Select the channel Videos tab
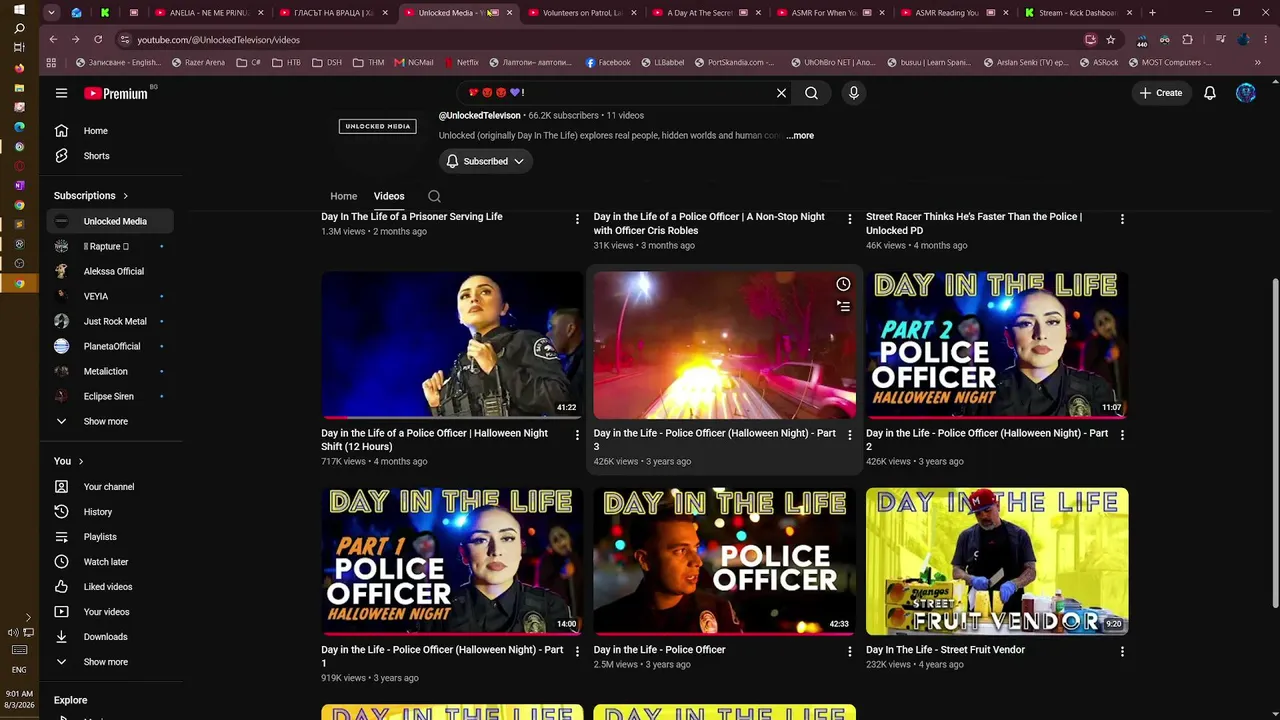The image size is (1280, 720). (x=389, y=196)
